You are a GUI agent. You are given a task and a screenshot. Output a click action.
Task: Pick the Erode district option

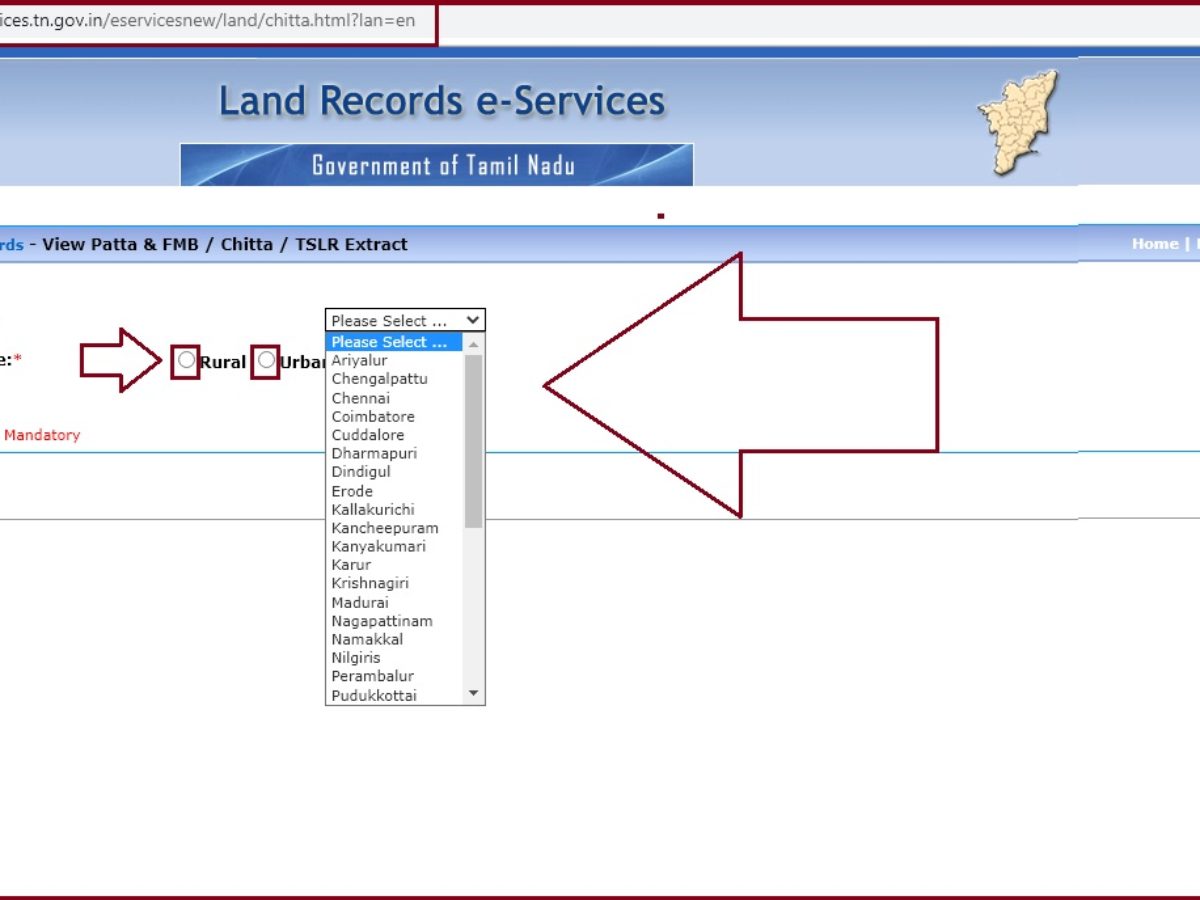point(352,491)
